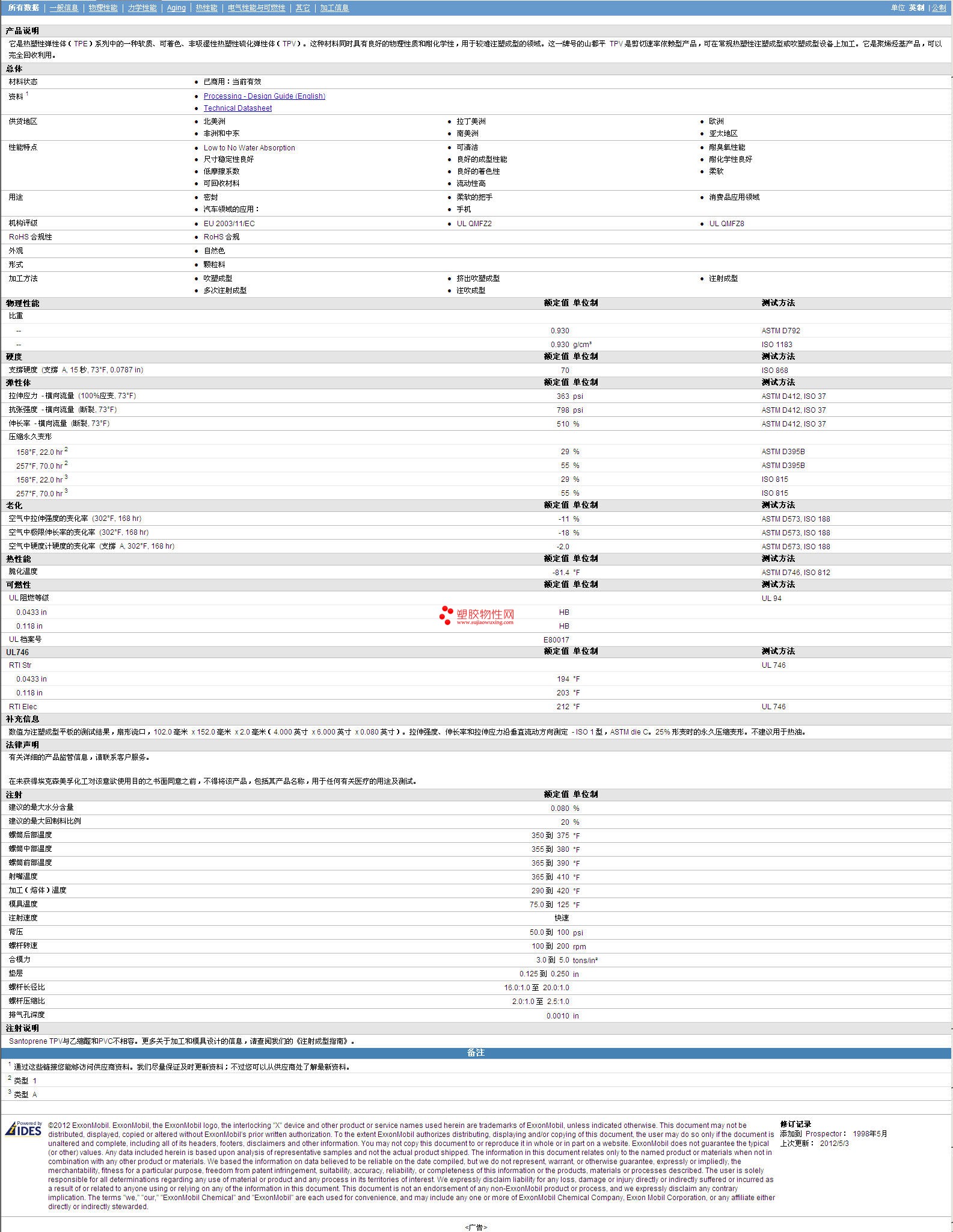Click the 螺筒后部温度 row label
Screen dimensions: 953x1232
(30, 835)
